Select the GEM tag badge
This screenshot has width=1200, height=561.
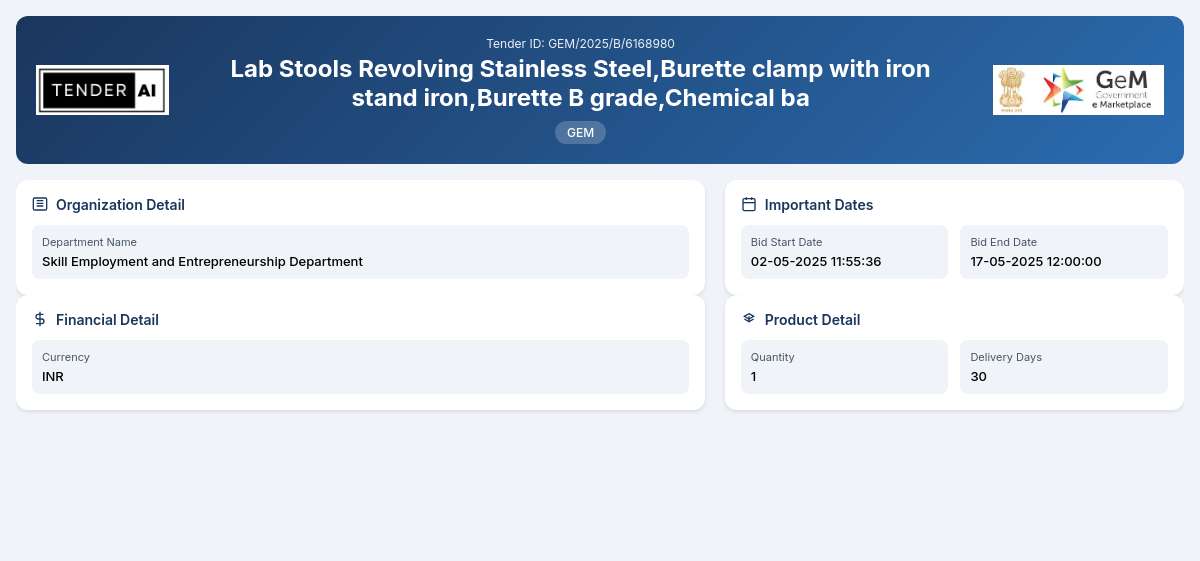tap(580, 132)
